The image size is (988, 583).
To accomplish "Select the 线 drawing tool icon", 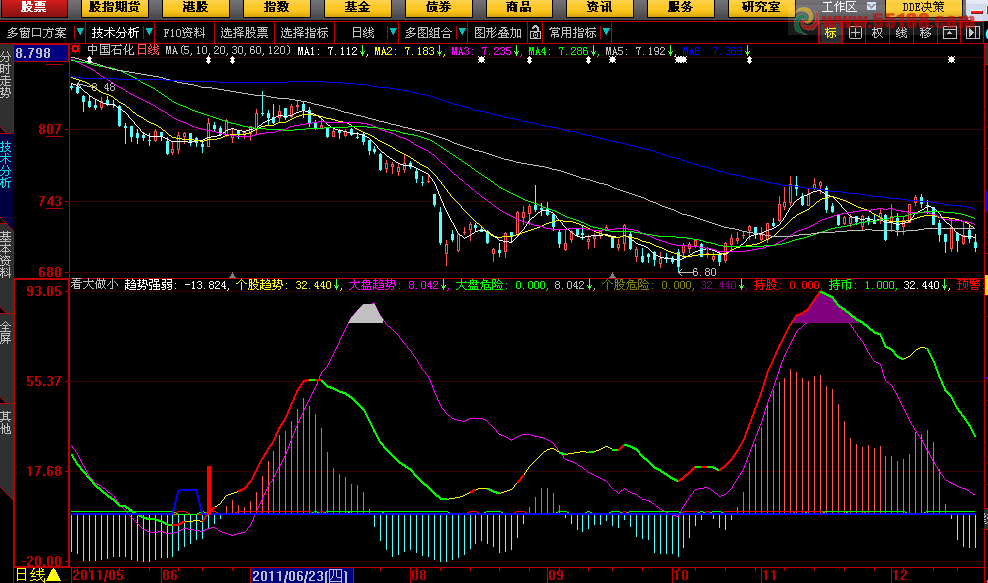I will pos(901,32).
